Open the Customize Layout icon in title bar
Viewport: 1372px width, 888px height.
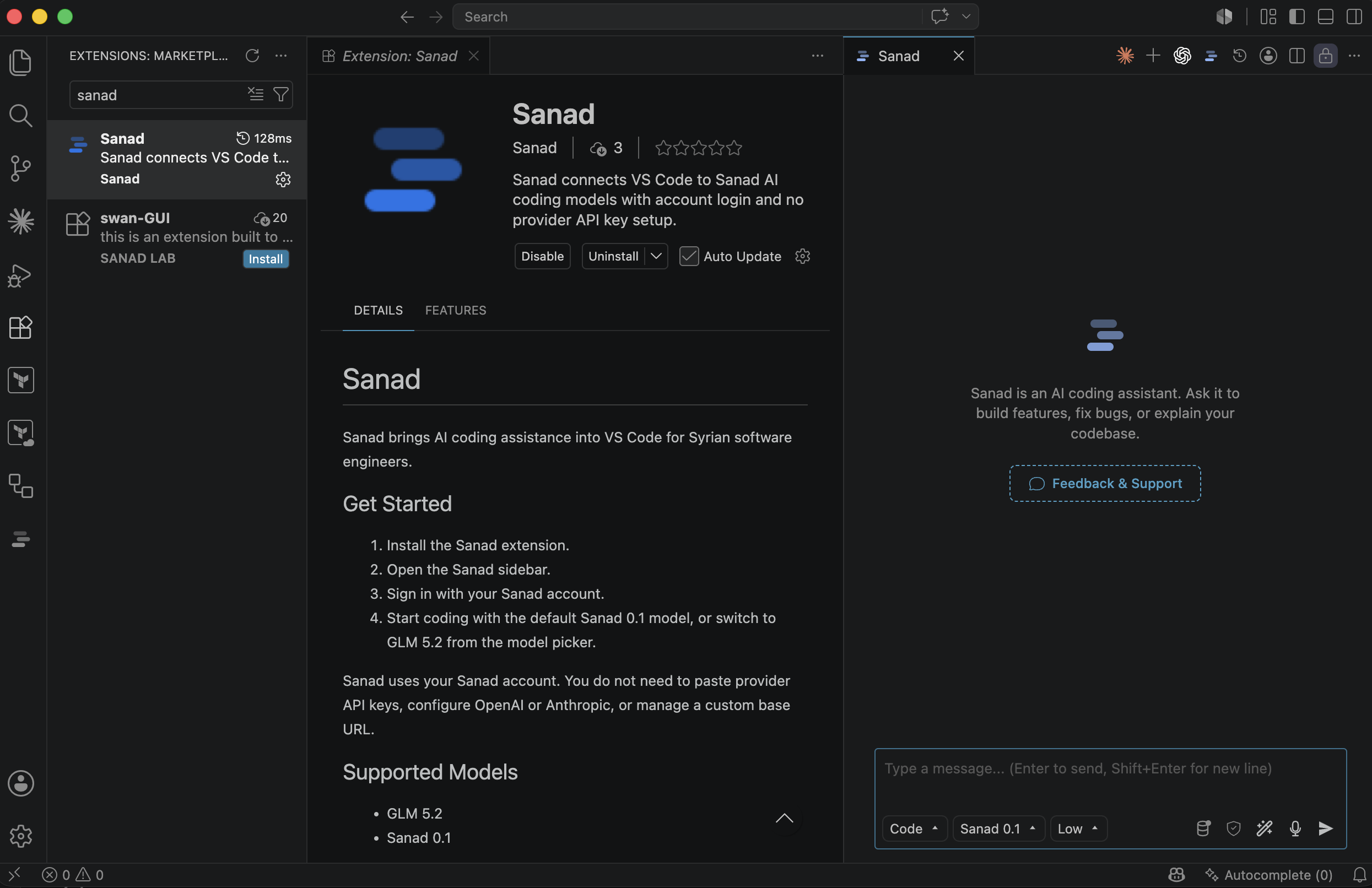(1268, 17)
